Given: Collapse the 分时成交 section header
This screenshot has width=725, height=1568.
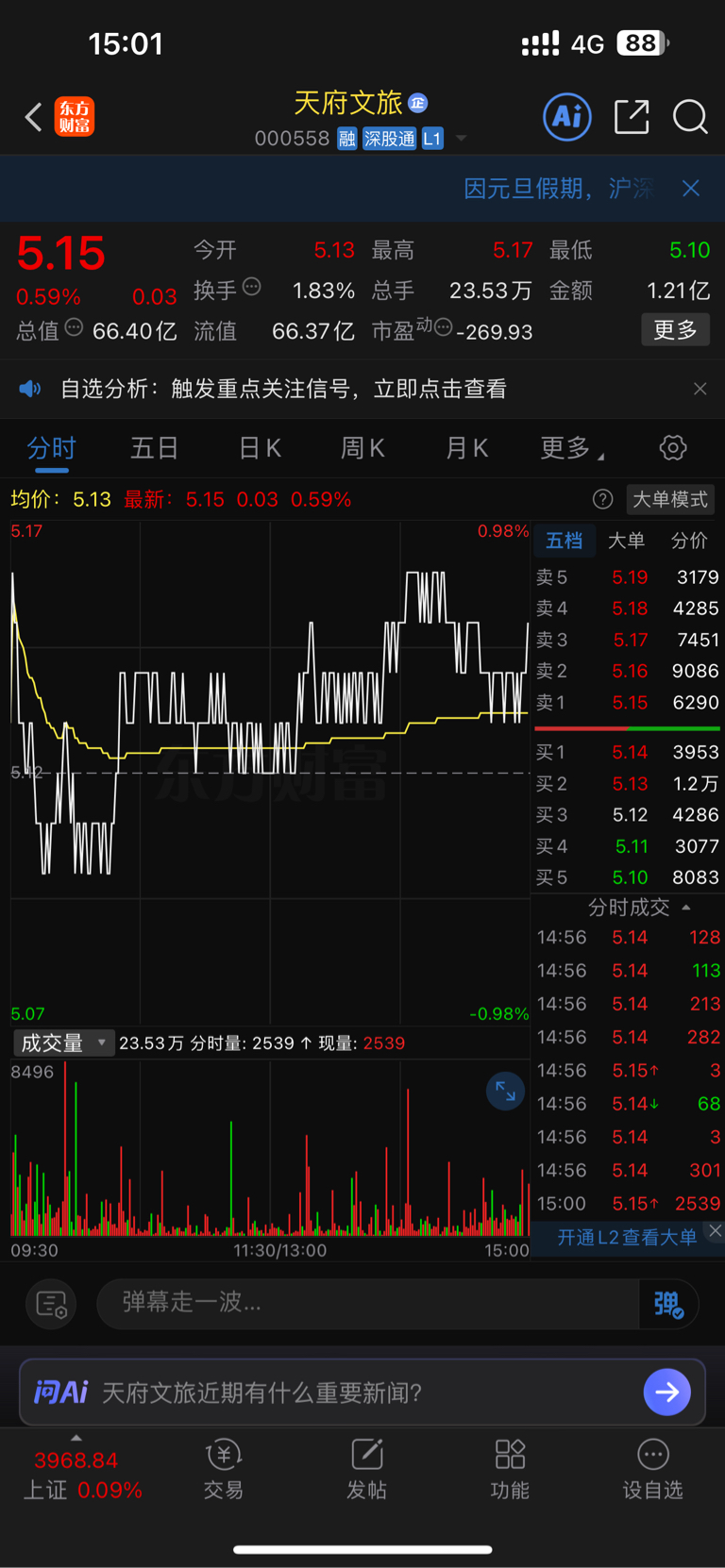Looking at the screenshot, I should tap(640, 908).
